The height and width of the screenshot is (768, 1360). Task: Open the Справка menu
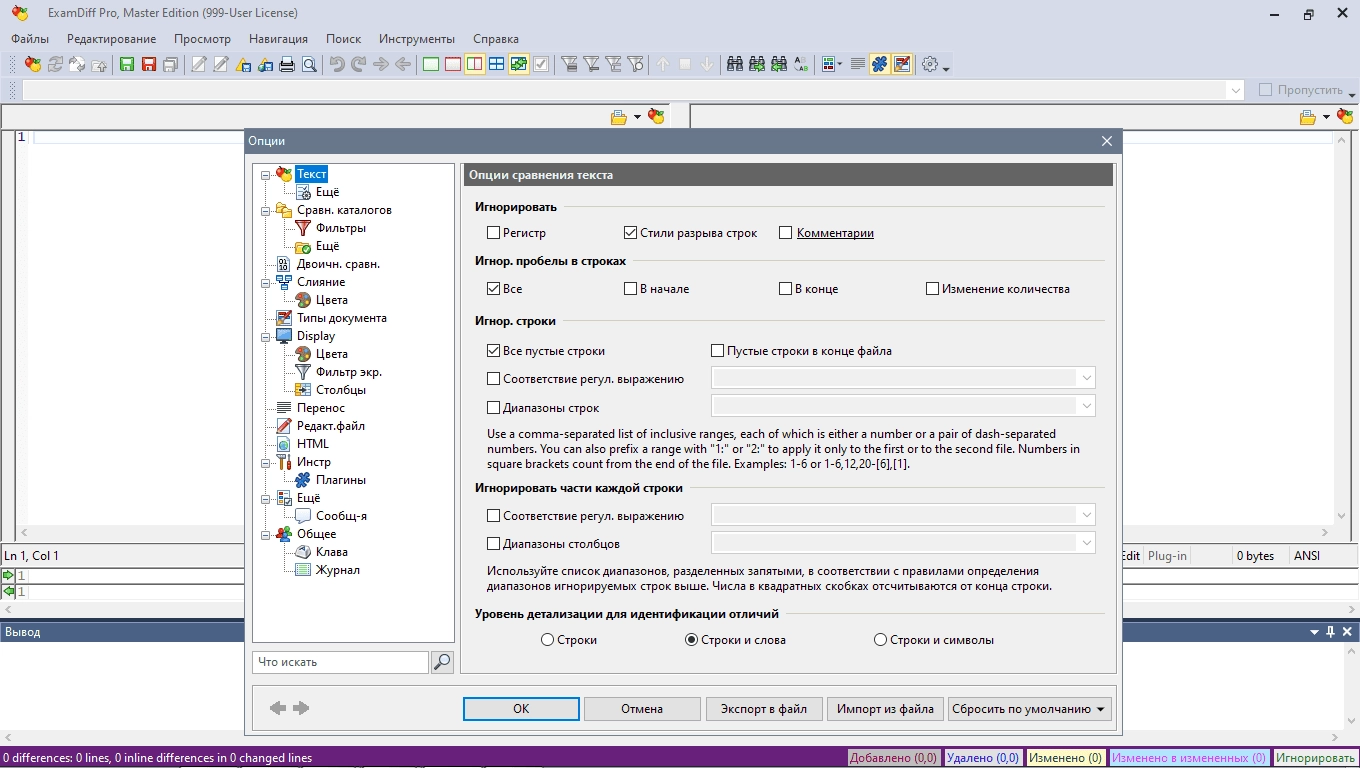(496, 39)
